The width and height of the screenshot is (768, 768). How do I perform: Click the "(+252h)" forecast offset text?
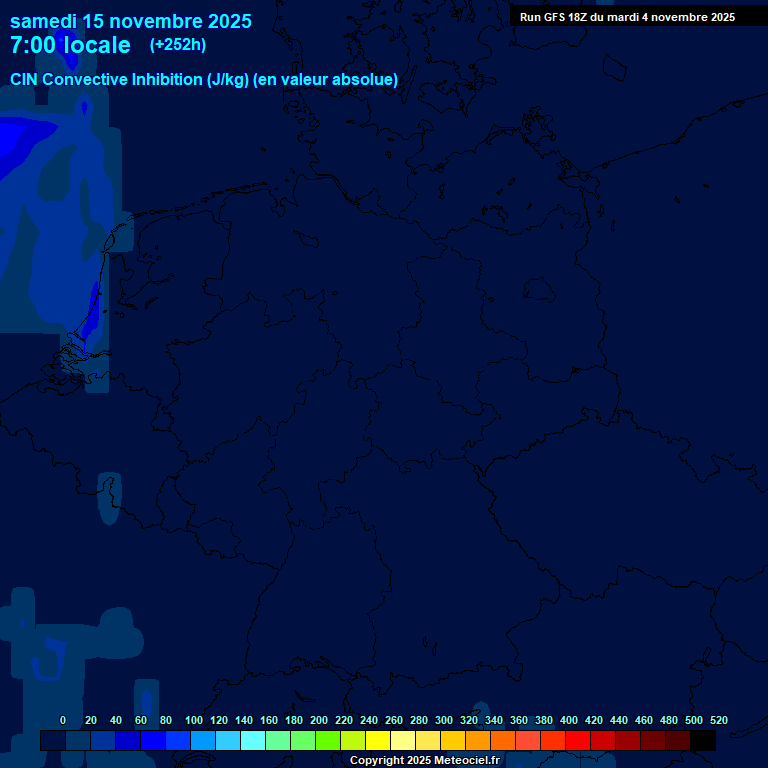(x=178, y=45)
